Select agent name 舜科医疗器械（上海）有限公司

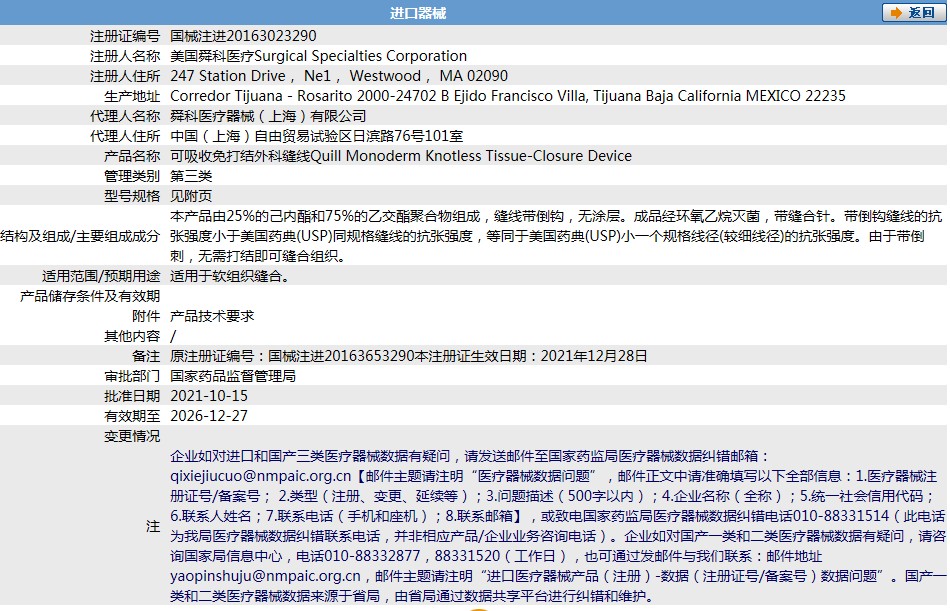click(268, 116)
